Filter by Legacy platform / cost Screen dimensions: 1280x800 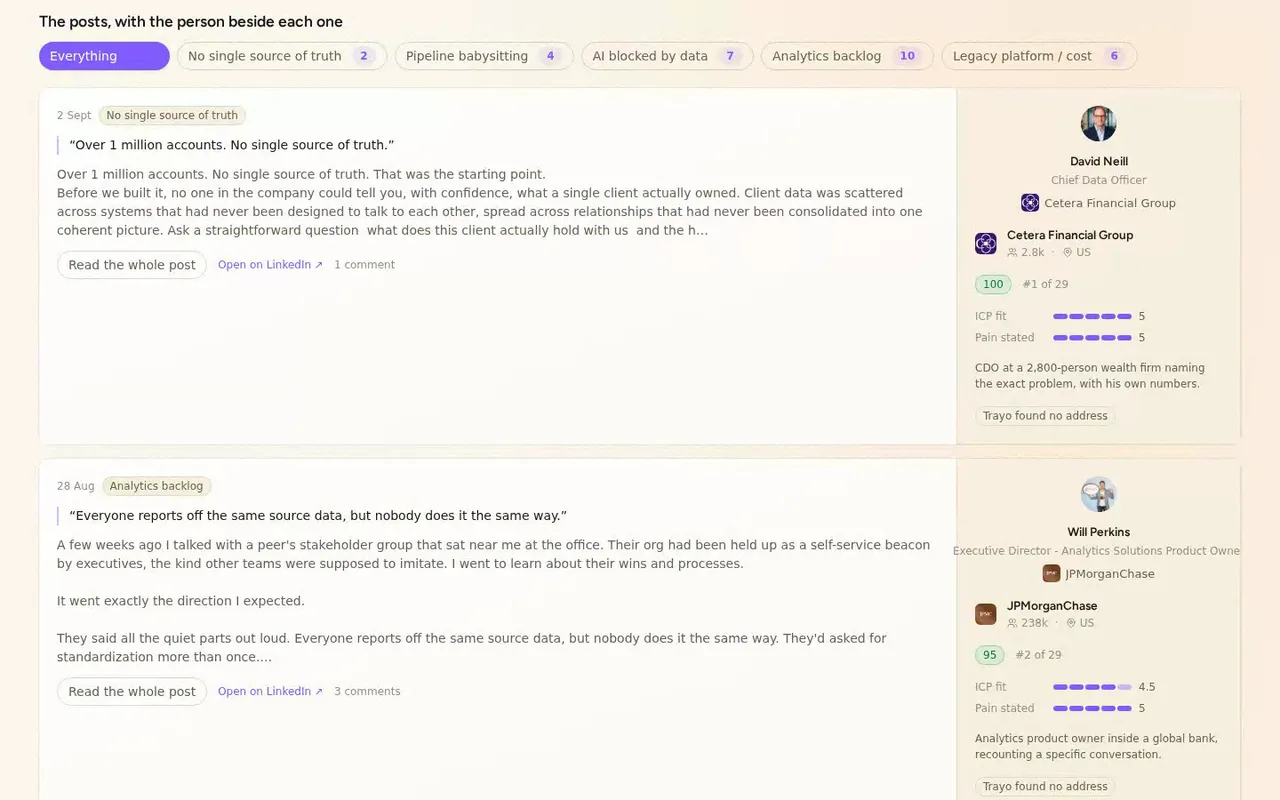(x=1039, y=56)
